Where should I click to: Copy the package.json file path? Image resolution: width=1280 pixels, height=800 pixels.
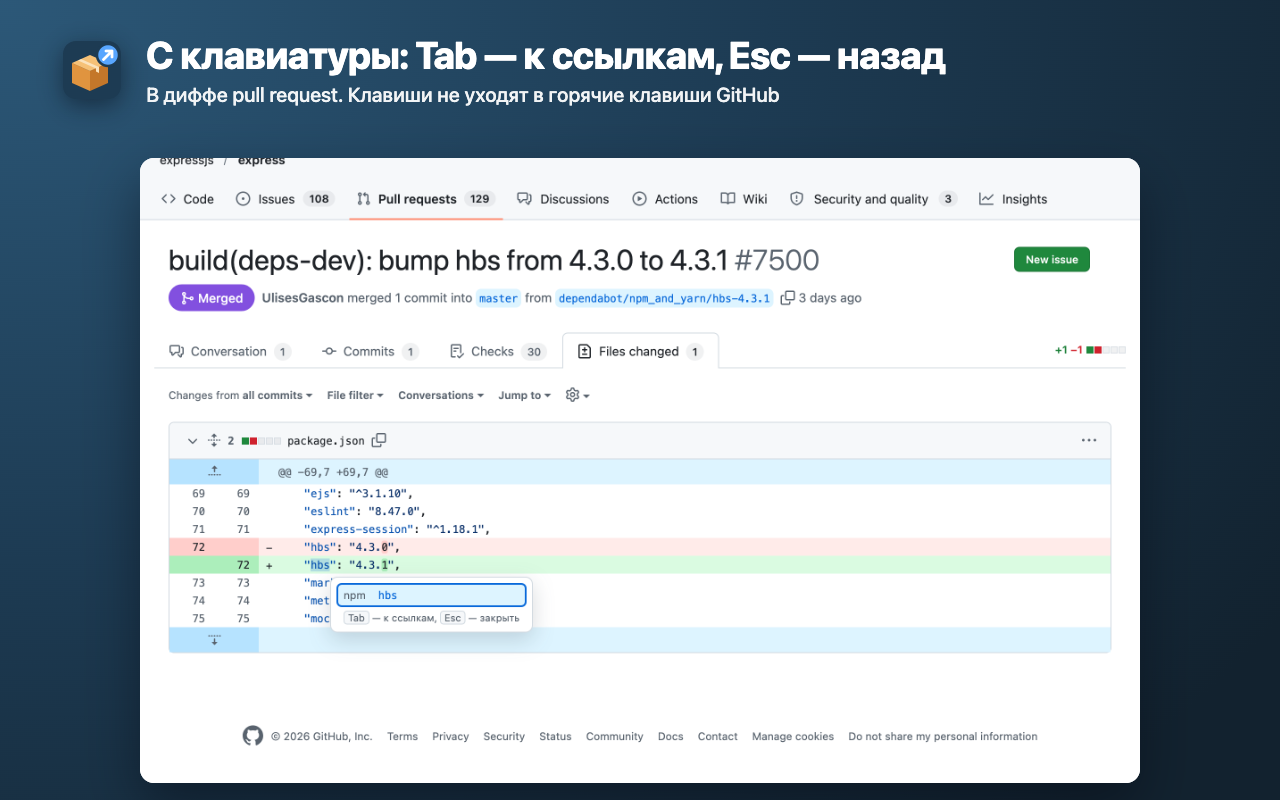click(x=379, y=440)
